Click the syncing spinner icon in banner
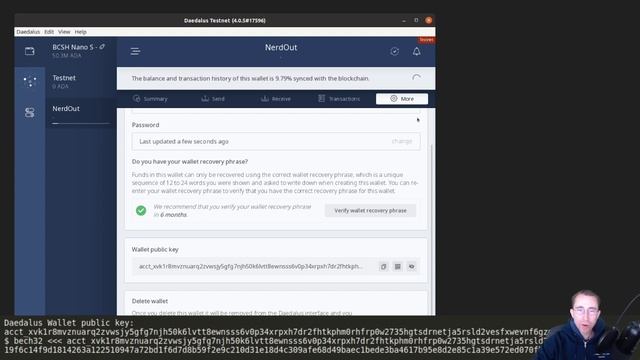Screen dimensions: 640x360 (x=416, y=78)
